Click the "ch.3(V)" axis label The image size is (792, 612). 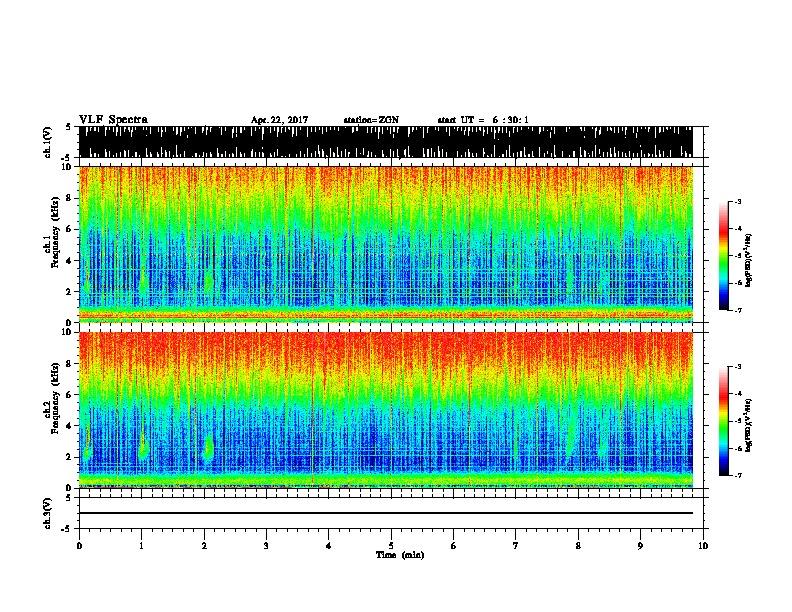[48, 513]
